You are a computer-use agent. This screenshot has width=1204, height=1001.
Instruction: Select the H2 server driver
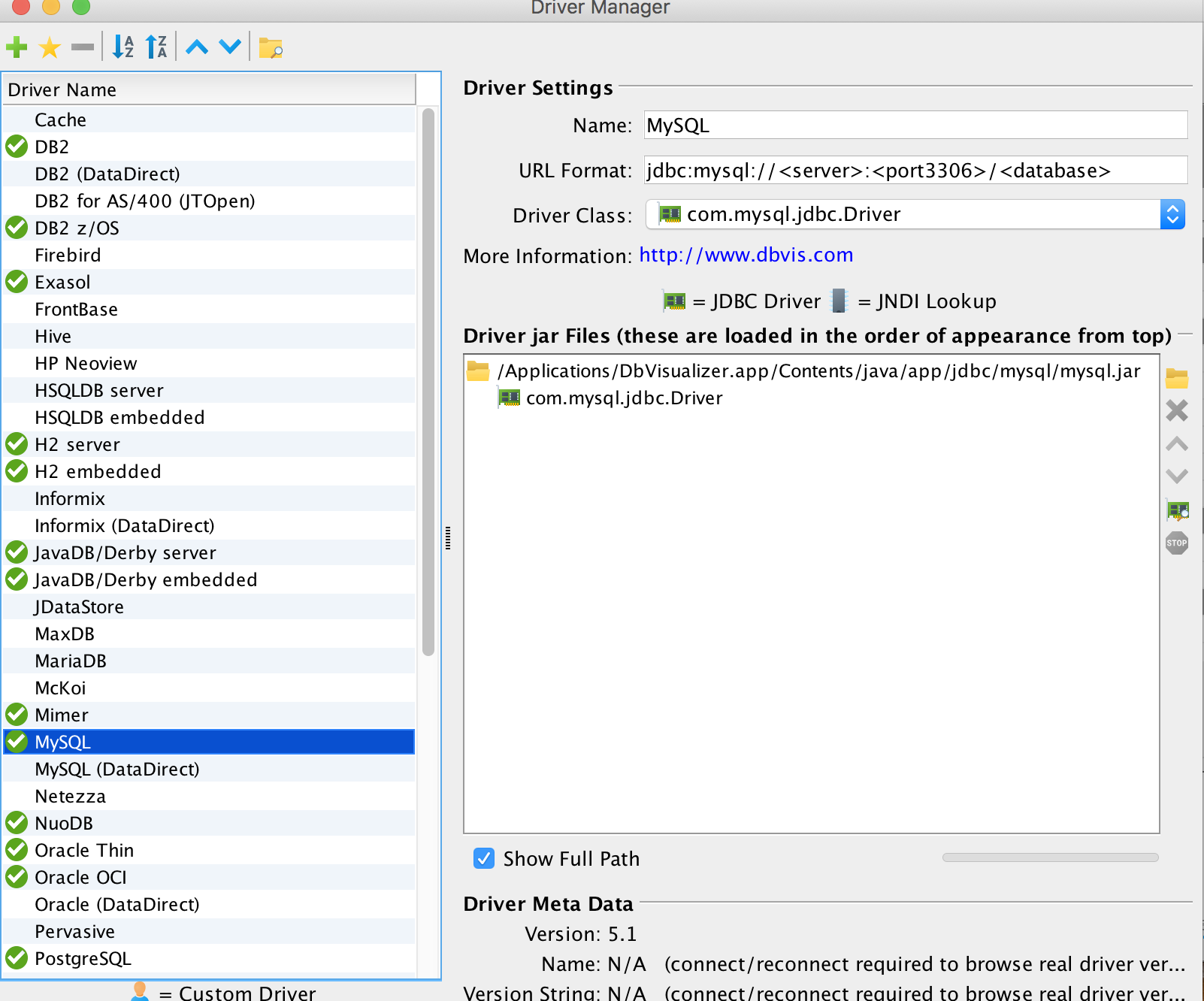pyautogui.click(x=209, y=444)
